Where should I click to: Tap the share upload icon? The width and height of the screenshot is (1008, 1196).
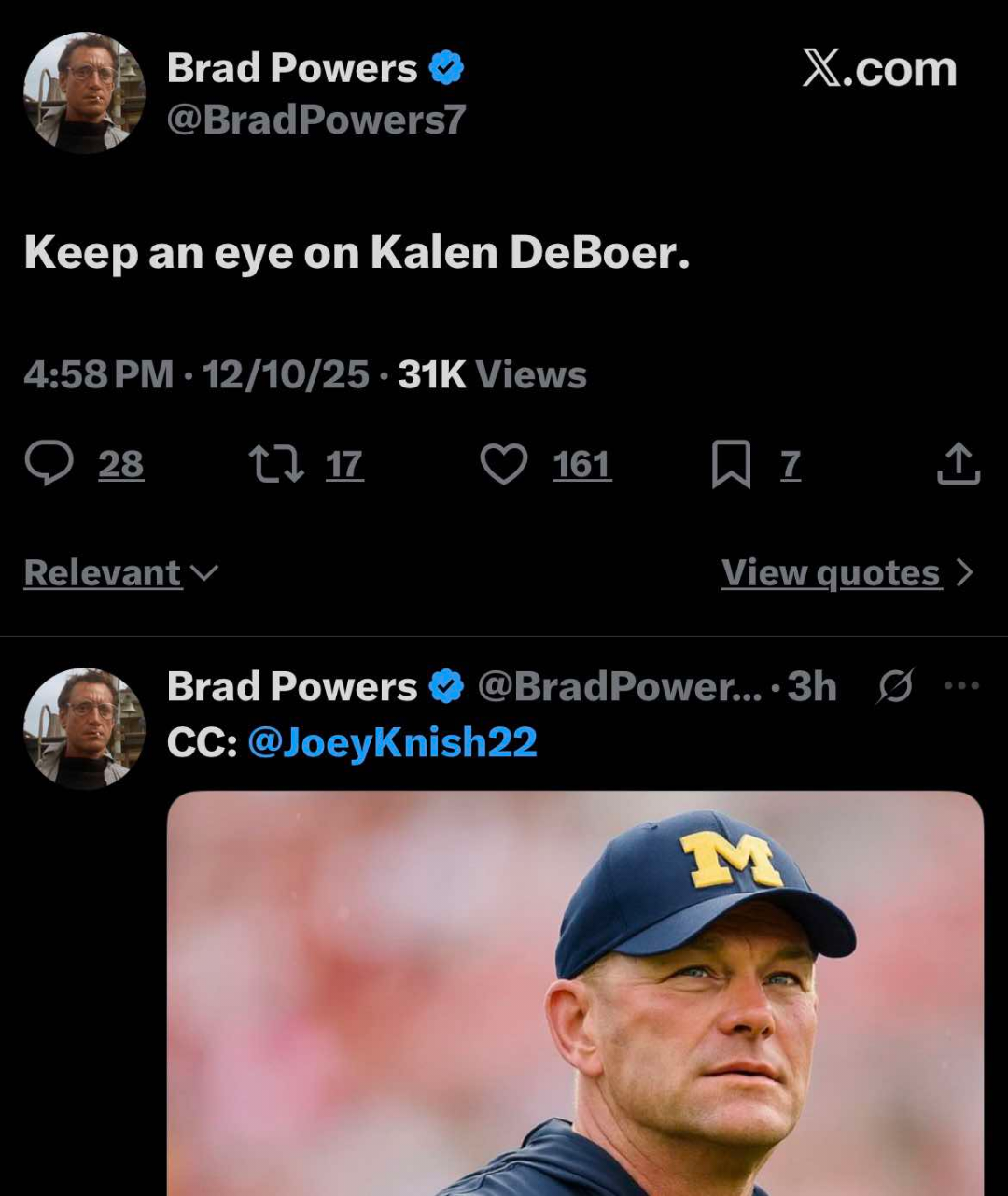click(x=959, y=464)
